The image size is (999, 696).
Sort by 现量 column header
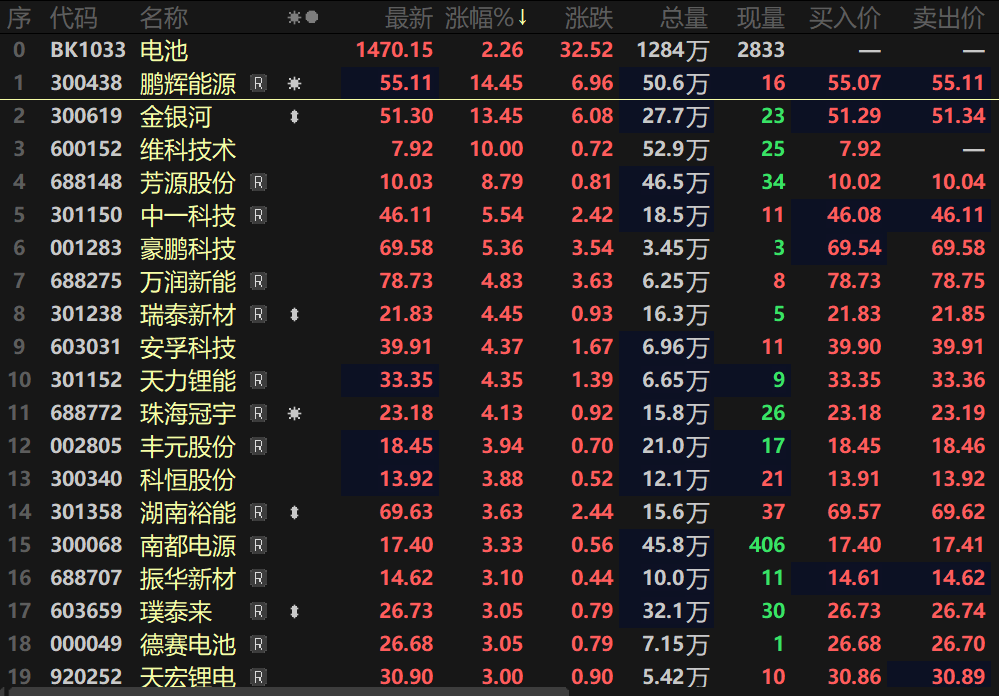pyautogui.click(x=761, y=18)
